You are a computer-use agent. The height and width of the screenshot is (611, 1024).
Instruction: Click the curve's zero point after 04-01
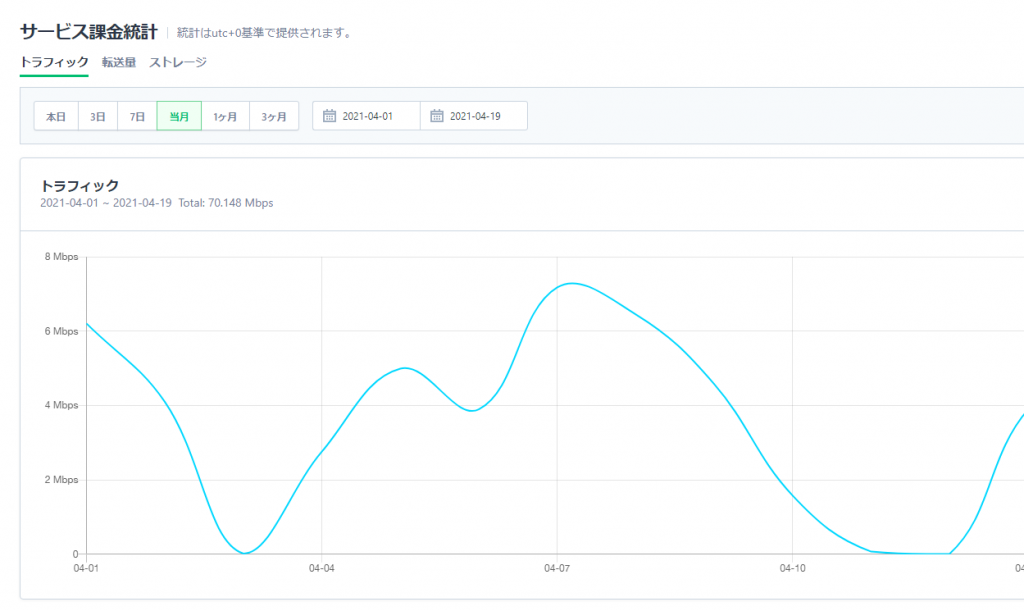tap(244, 553)
